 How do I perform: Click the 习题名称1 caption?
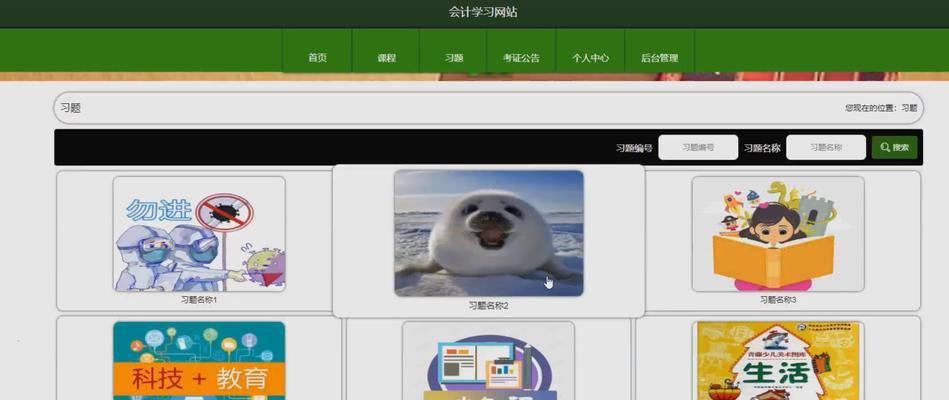click(x=199, y=300)
